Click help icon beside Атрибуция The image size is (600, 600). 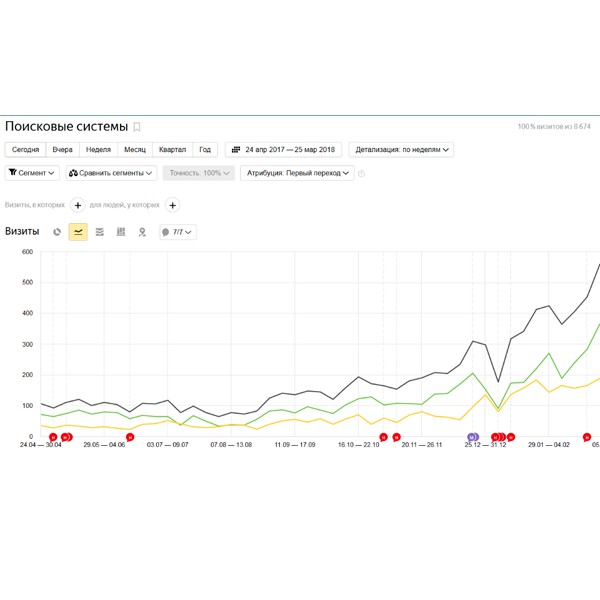coord(361,173)
